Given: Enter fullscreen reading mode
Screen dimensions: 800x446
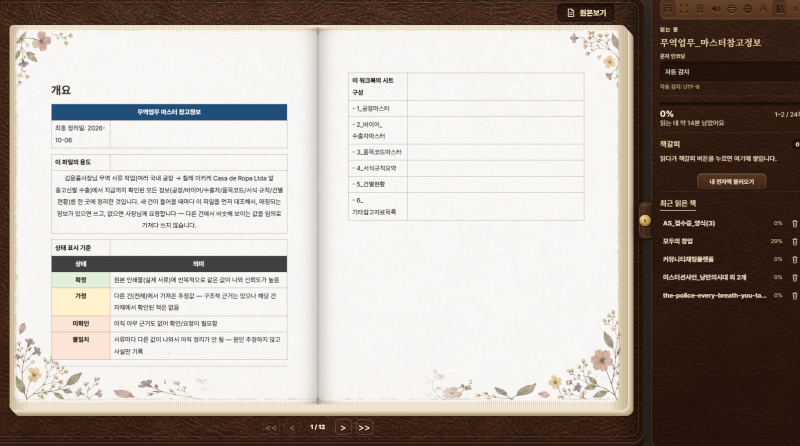Looking at the screenshot, I should point(684,9).
